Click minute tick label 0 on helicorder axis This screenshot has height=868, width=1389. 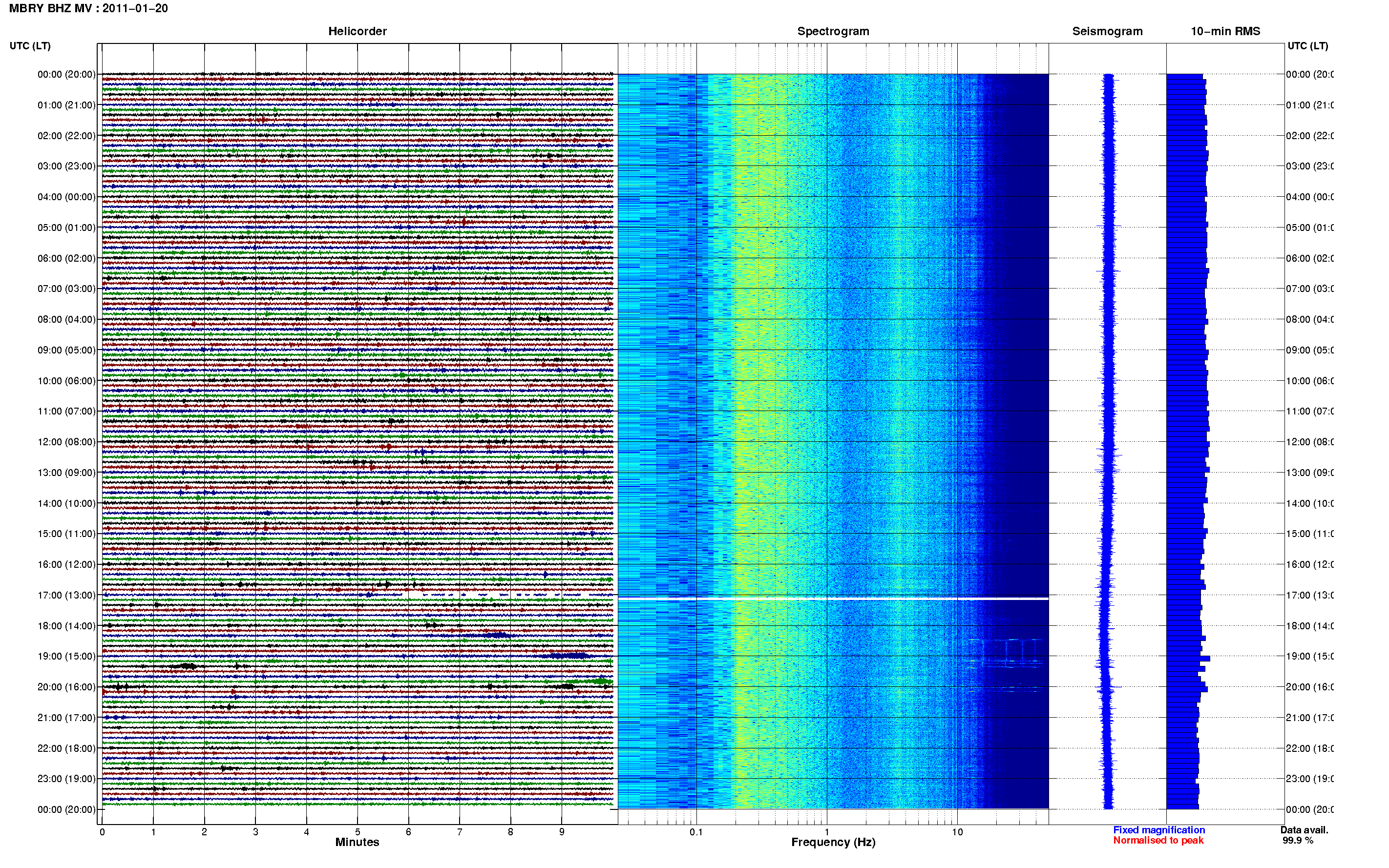102,832
